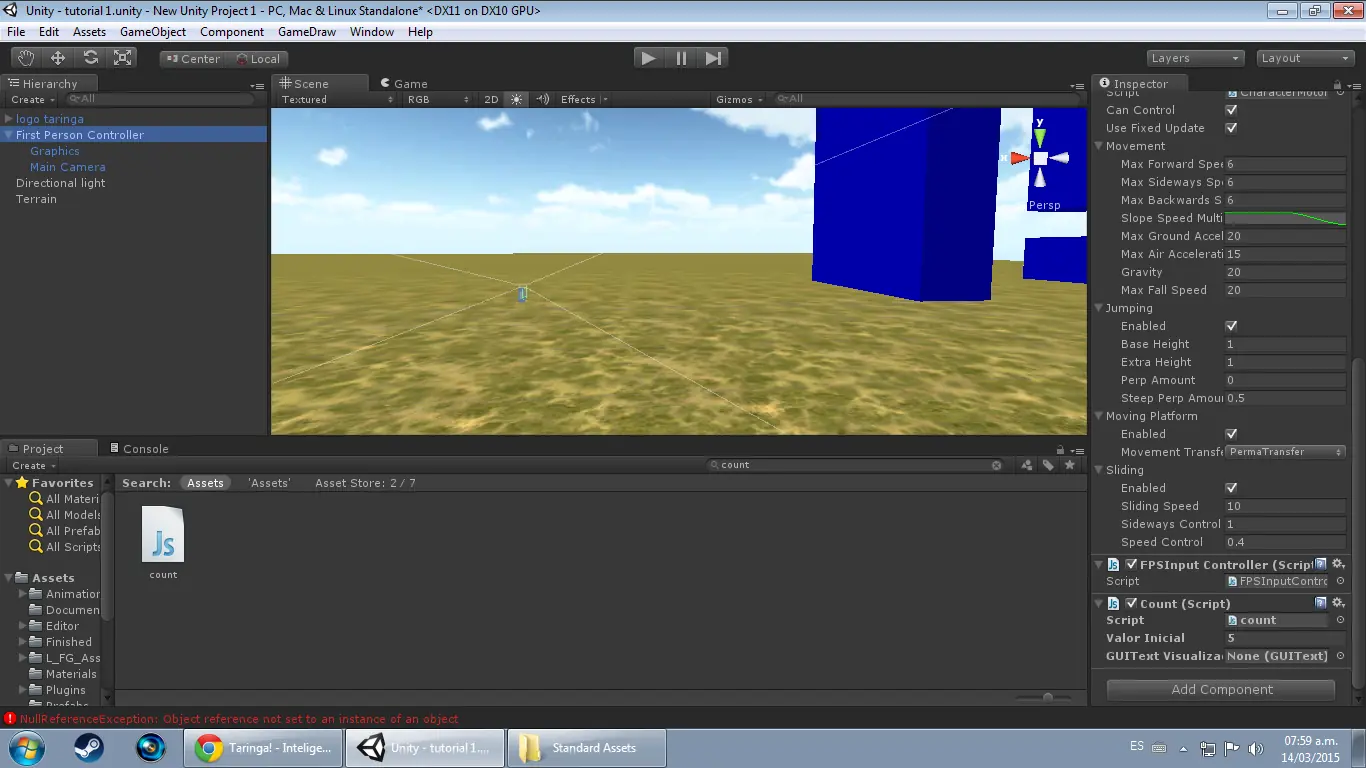Toggle Sliding Enabled checkbox

click(1231, 488)
